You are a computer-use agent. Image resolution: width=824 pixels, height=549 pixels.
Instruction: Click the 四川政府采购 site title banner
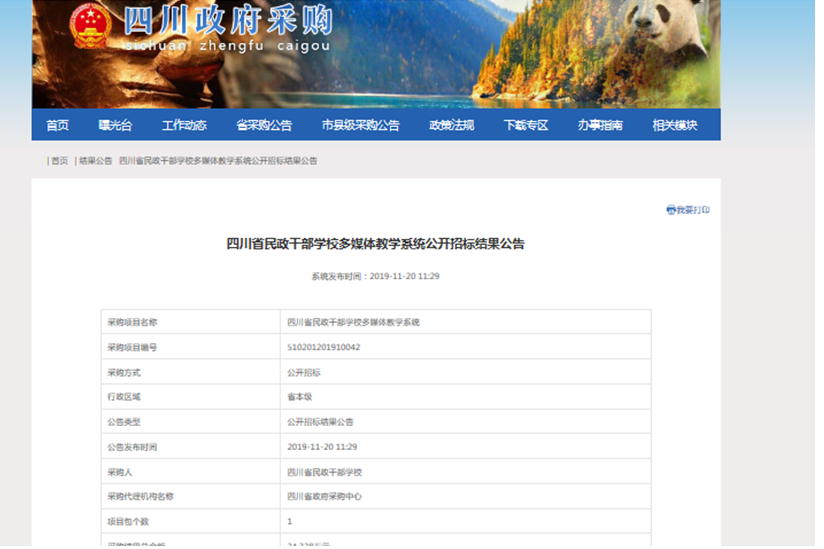click(228, 27)
